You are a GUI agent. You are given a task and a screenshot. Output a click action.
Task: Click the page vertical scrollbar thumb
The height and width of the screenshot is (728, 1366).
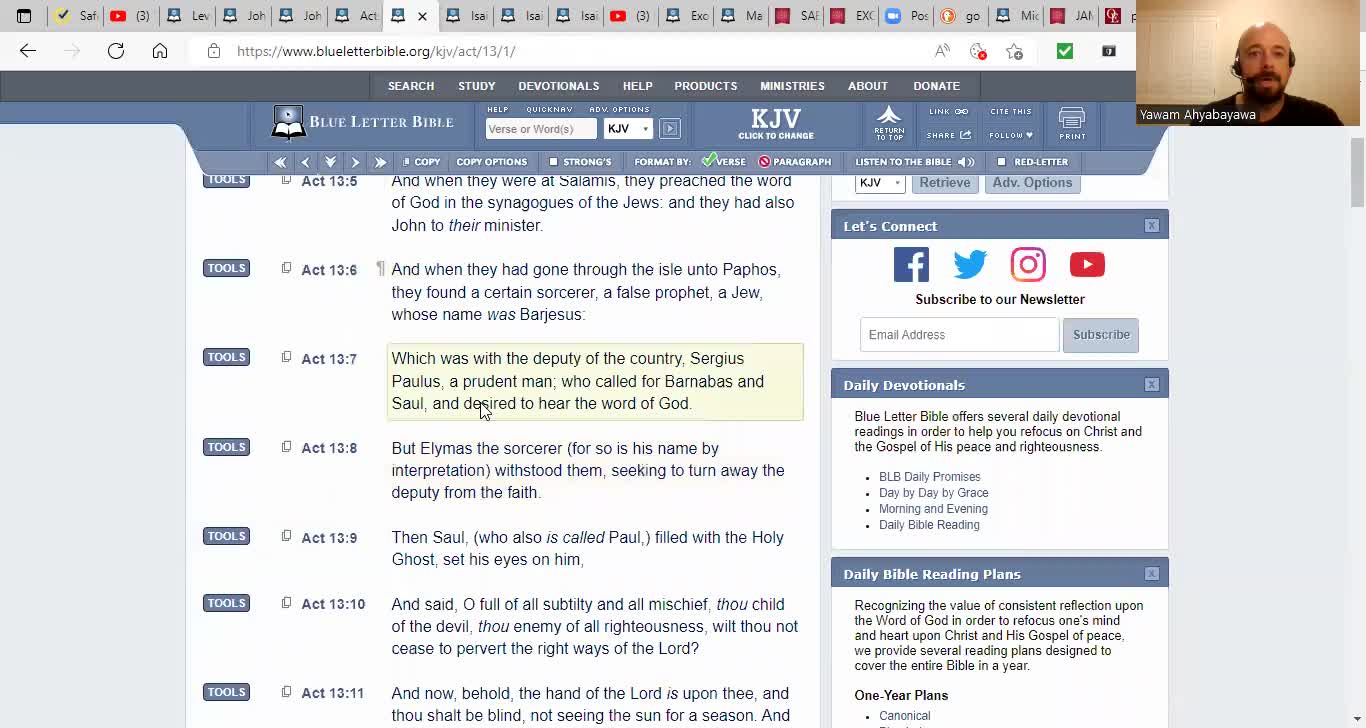pyautogui.click(x=1357, y=172)
